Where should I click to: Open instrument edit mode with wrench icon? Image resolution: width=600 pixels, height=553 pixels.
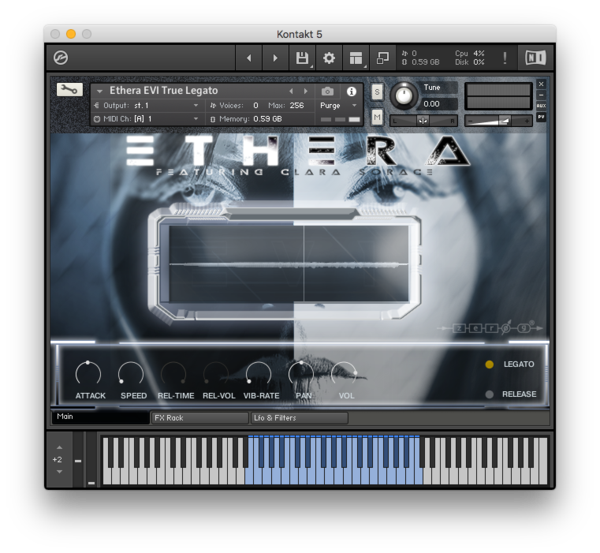tap(69, 90)
